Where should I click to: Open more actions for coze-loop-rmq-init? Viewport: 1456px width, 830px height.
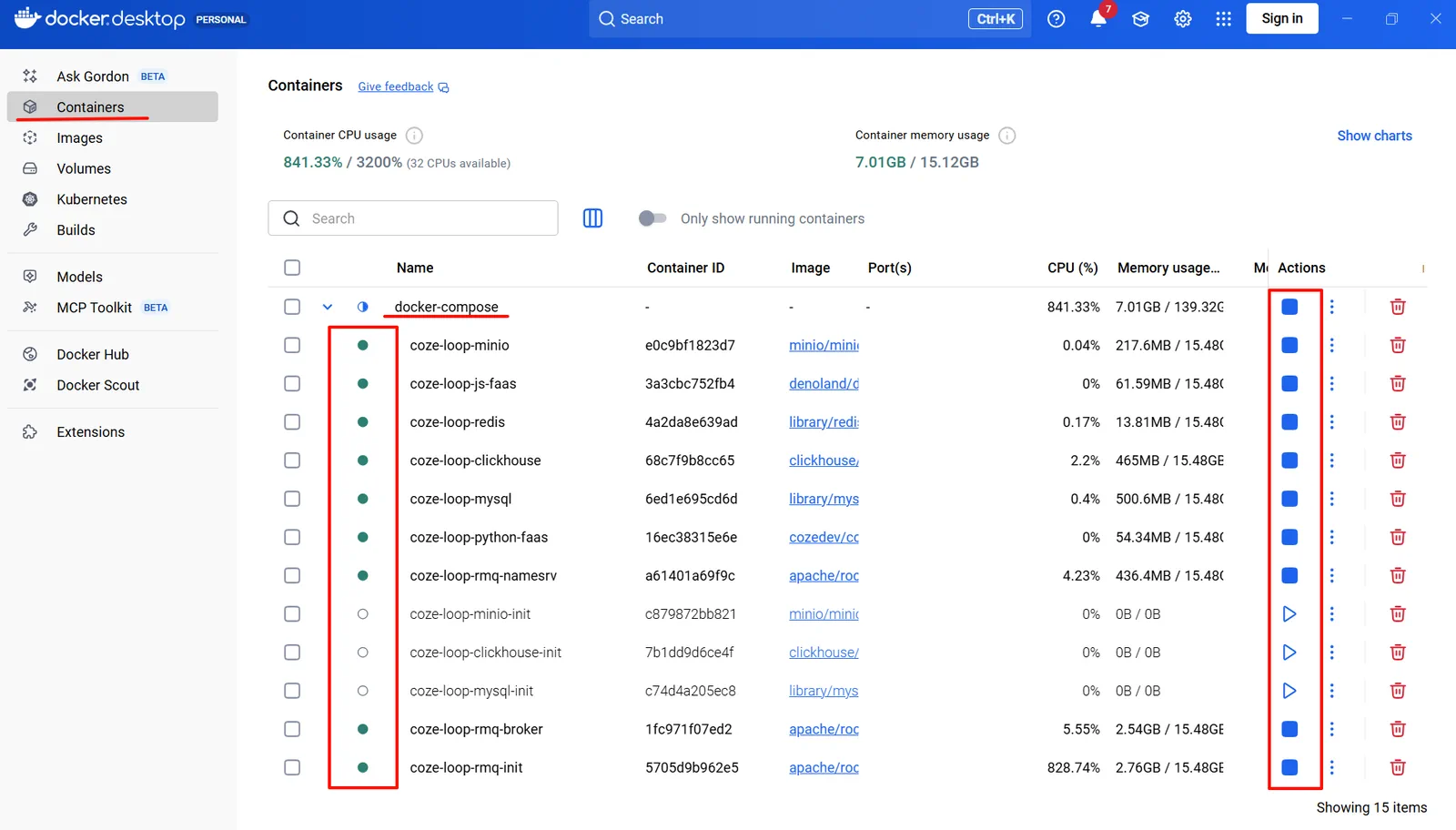1331,767
